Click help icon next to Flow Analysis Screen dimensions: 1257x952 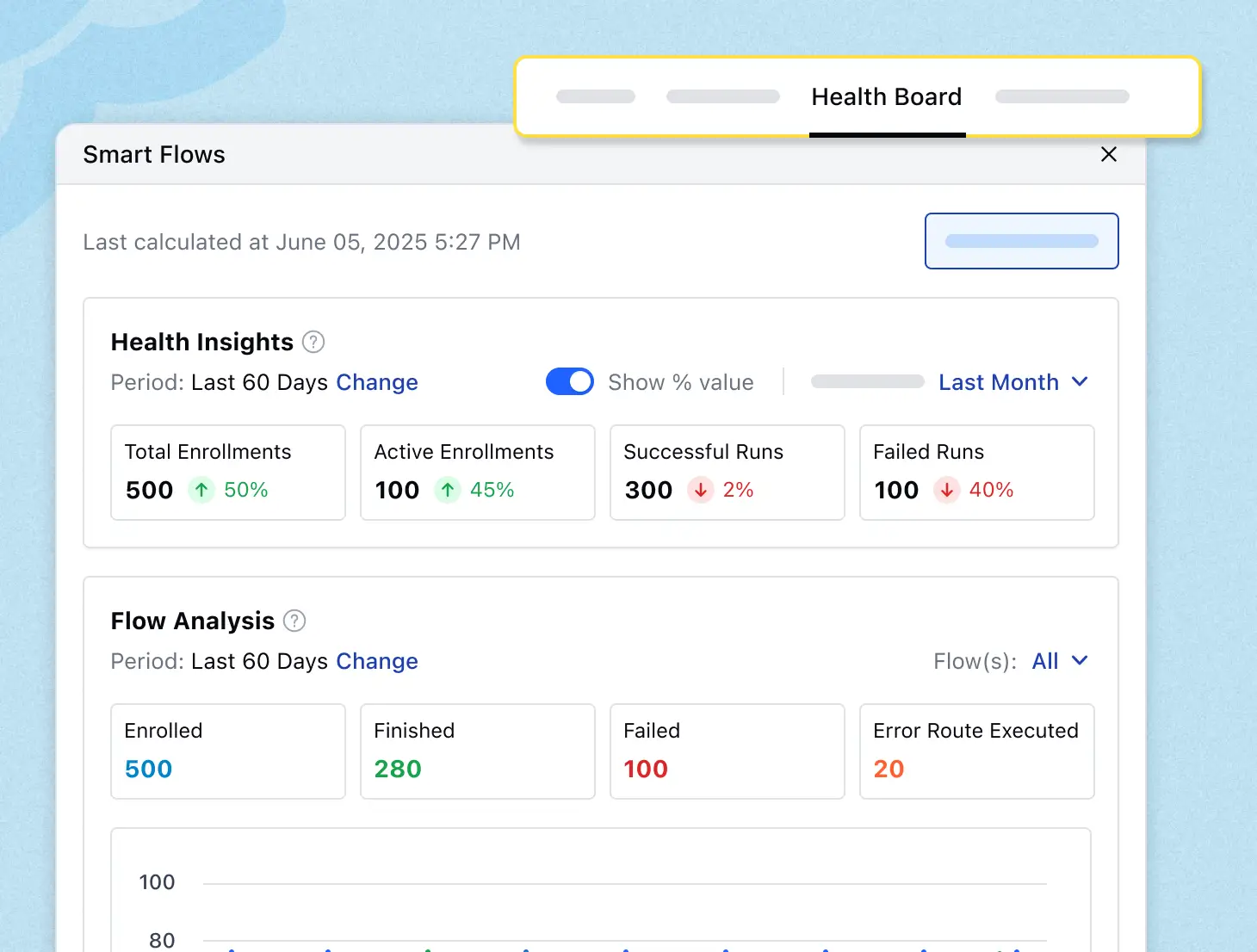(294, 621)
